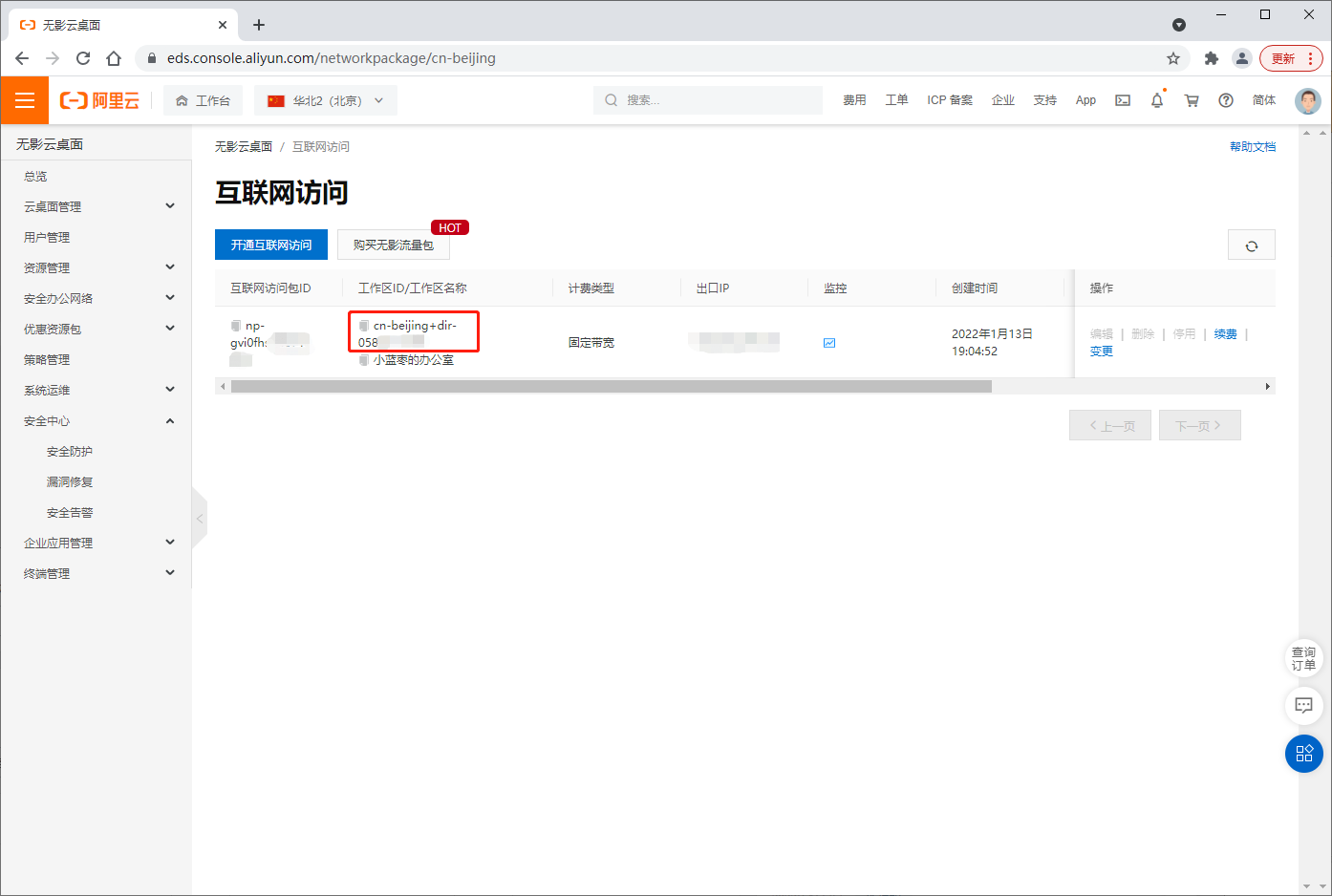Open the chat feedback floating icon
This screenshot has height=896, width=1332.
(x=1303, y=706)
